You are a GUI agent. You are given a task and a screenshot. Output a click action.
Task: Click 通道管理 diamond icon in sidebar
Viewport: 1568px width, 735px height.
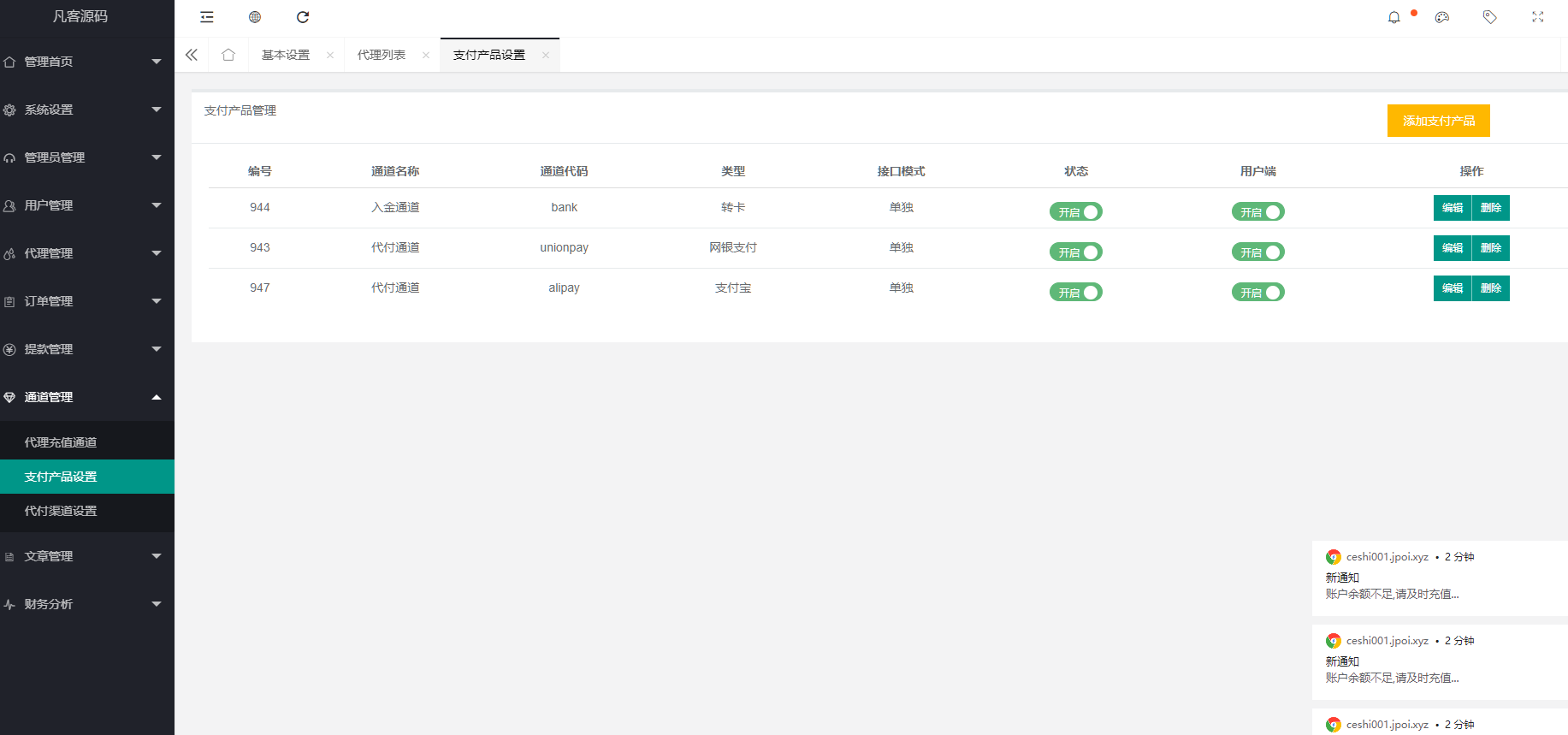point(9,397)
